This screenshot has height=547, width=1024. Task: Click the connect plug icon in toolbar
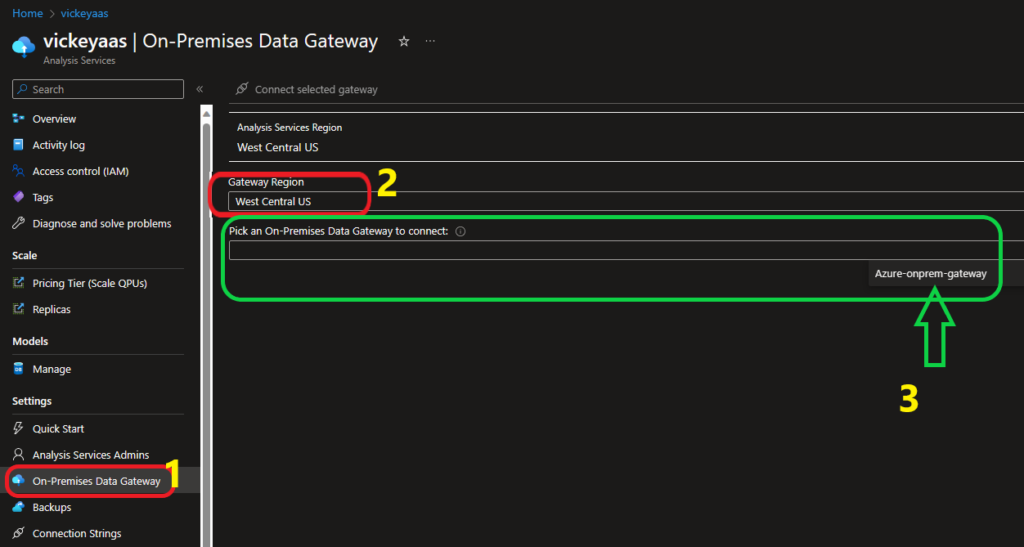(242, 89)
